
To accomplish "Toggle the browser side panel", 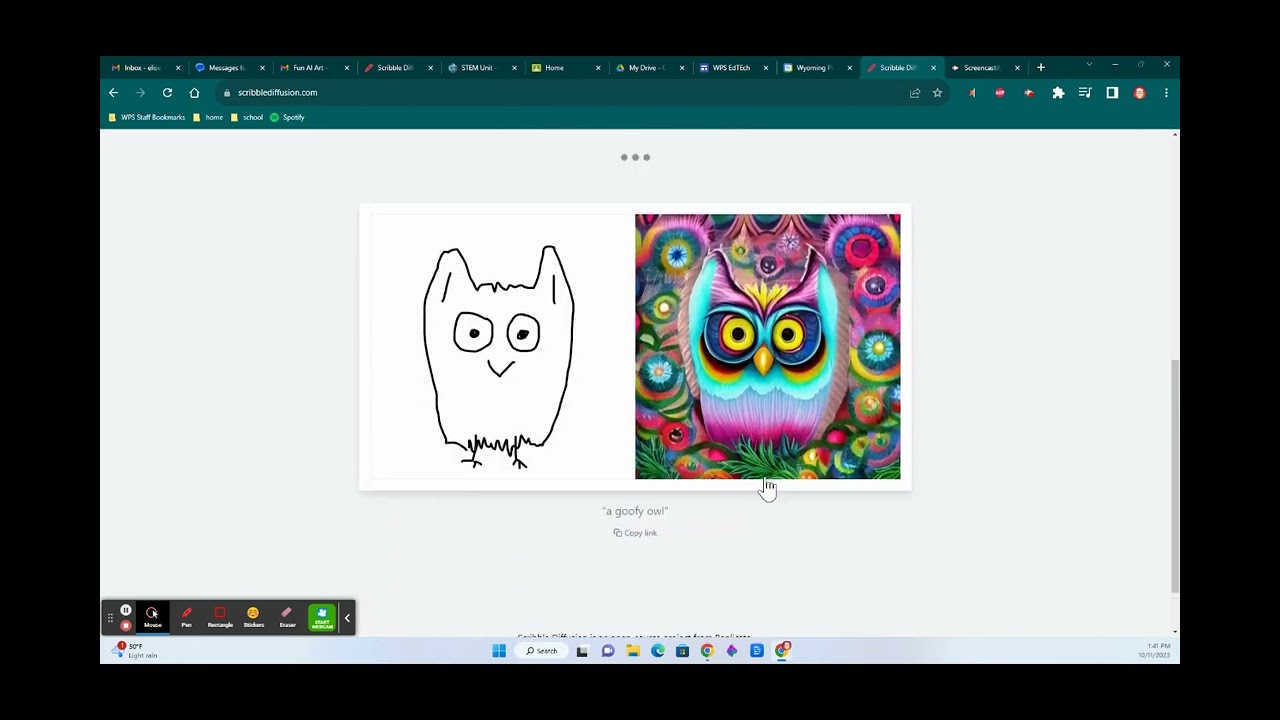I will tap(1112, 93).
